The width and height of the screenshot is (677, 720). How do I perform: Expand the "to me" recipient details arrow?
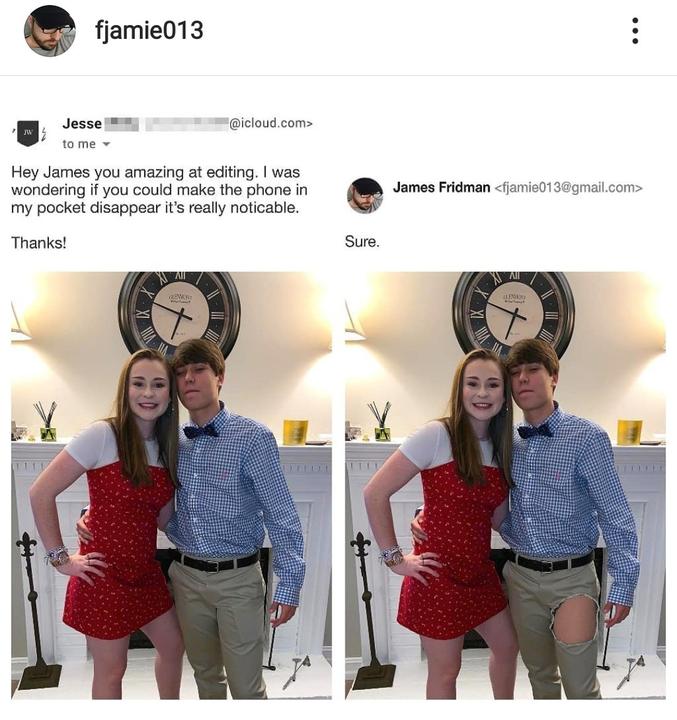tap(106, 144)
